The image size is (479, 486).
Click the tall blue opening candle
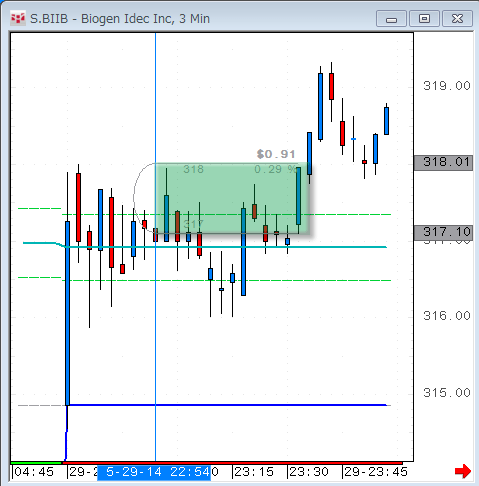pos(67,313)
